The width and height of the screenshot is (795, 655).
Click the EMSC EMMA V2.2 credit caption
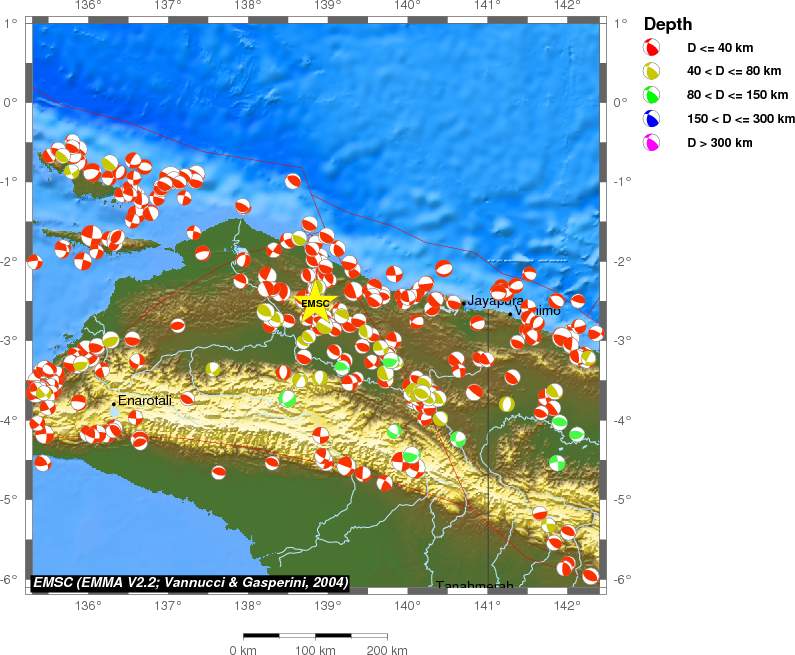[x=191, y=582]
